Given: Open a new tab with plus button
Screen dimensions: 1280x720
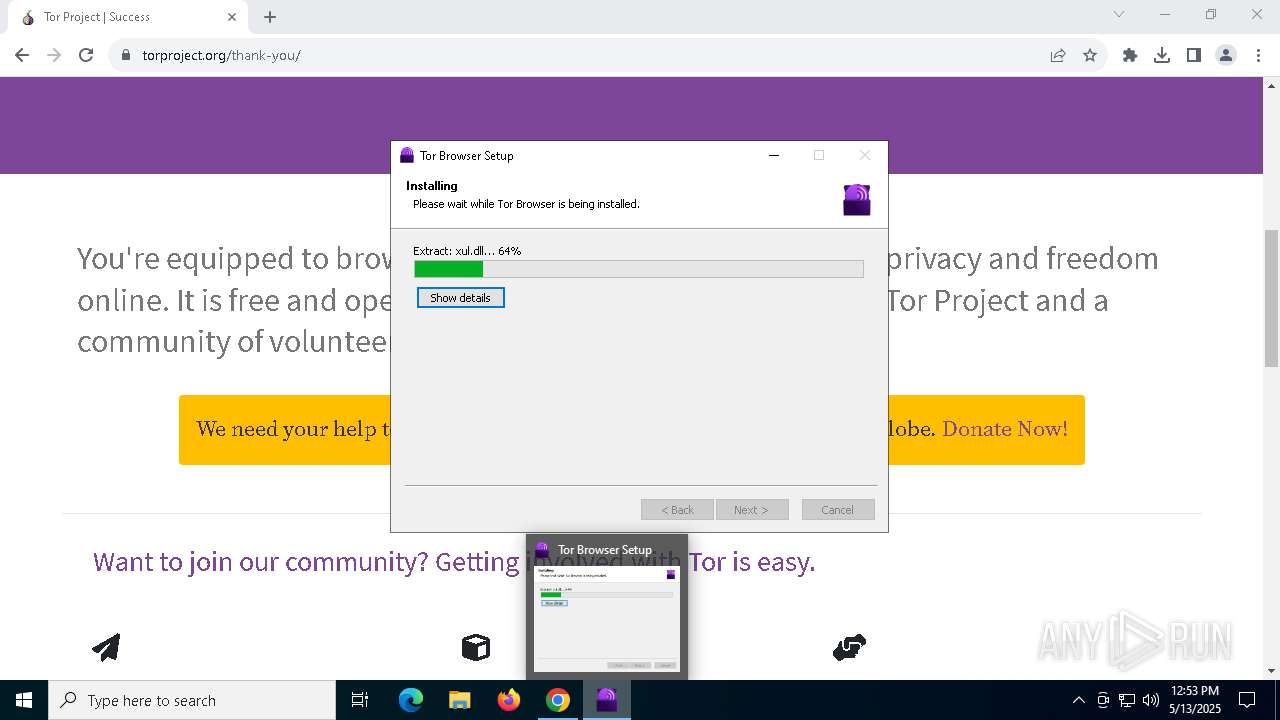Looking at the screenshot, I should pos(270,17).
